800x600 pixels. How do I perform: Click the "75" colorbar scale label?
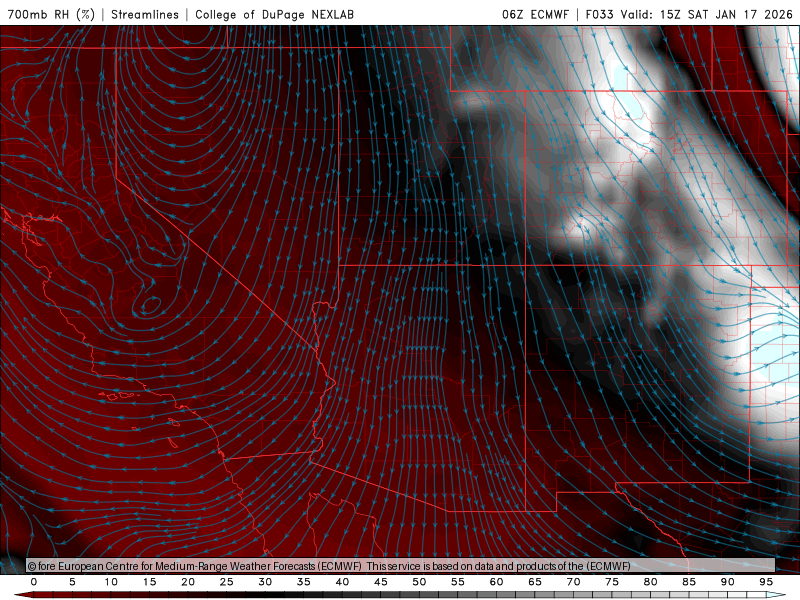click(612, 582)
